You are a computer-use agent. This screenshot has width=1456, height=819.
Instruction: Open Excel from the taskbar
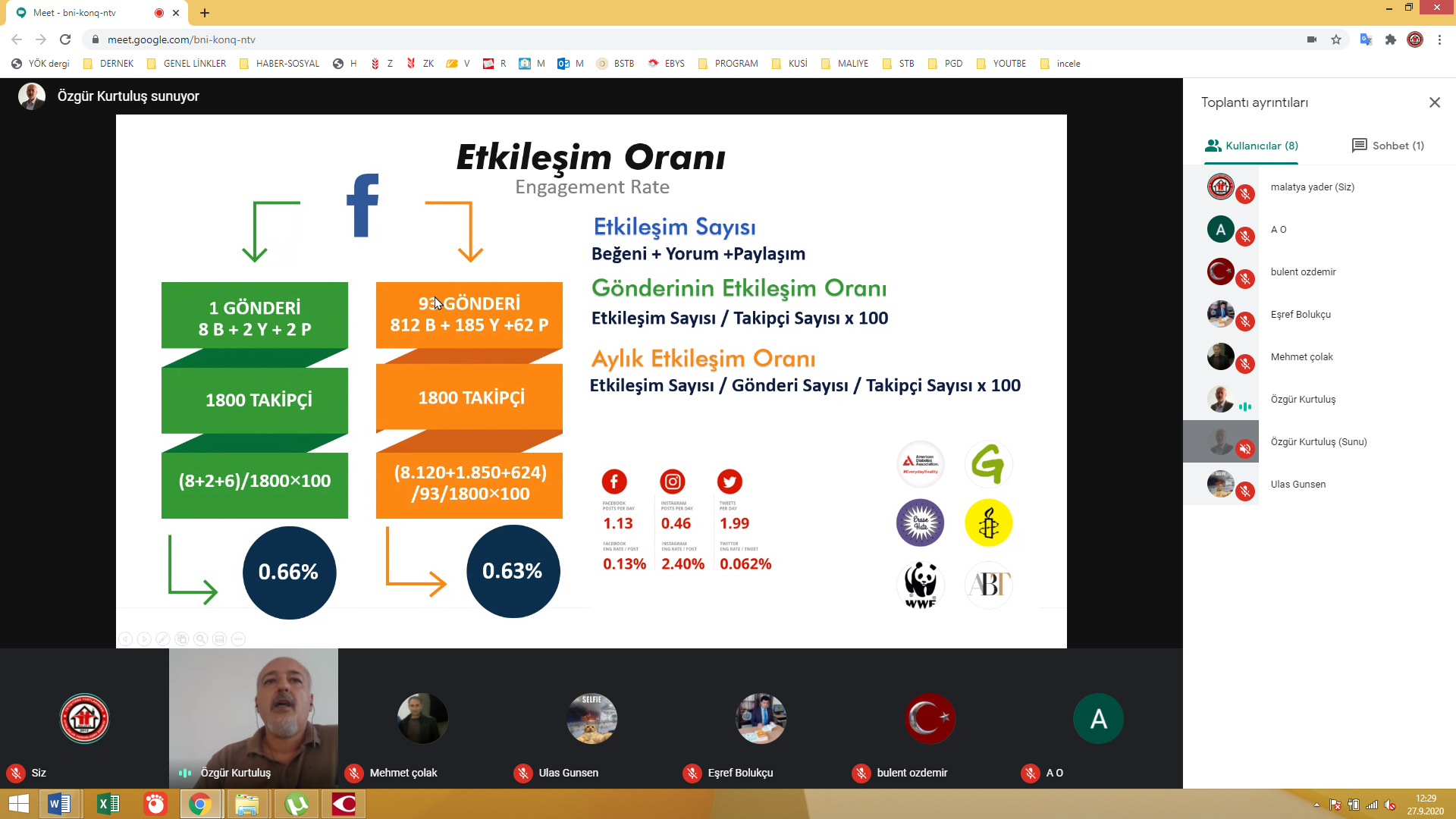[x=108, y=804]
